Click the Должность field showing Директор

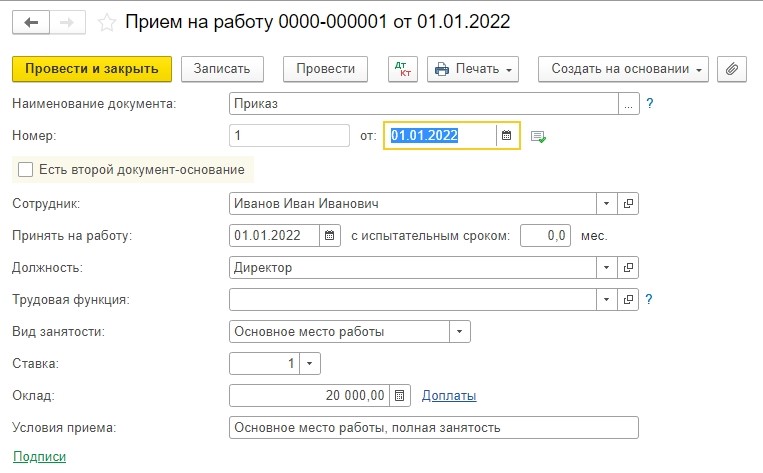click(413, 268)
